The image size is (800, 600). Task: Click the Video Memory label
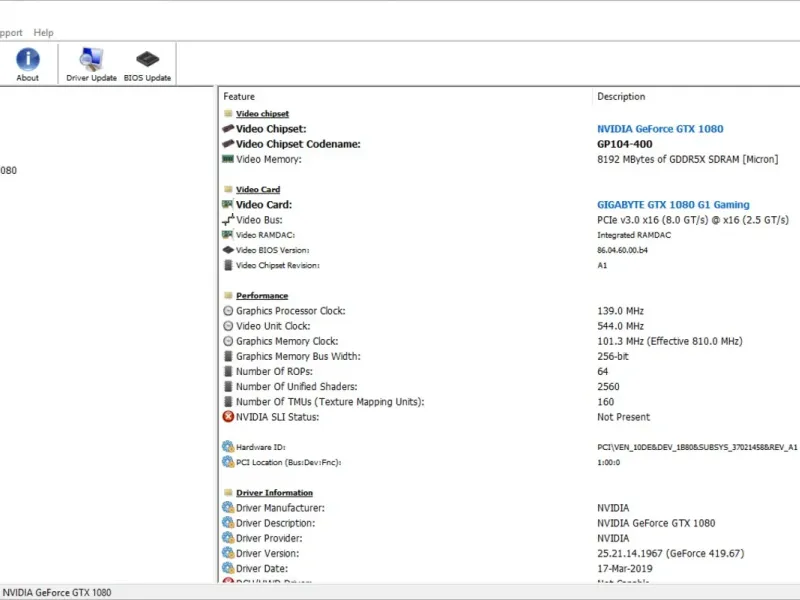pyautogui.click(x=268, y=159)
